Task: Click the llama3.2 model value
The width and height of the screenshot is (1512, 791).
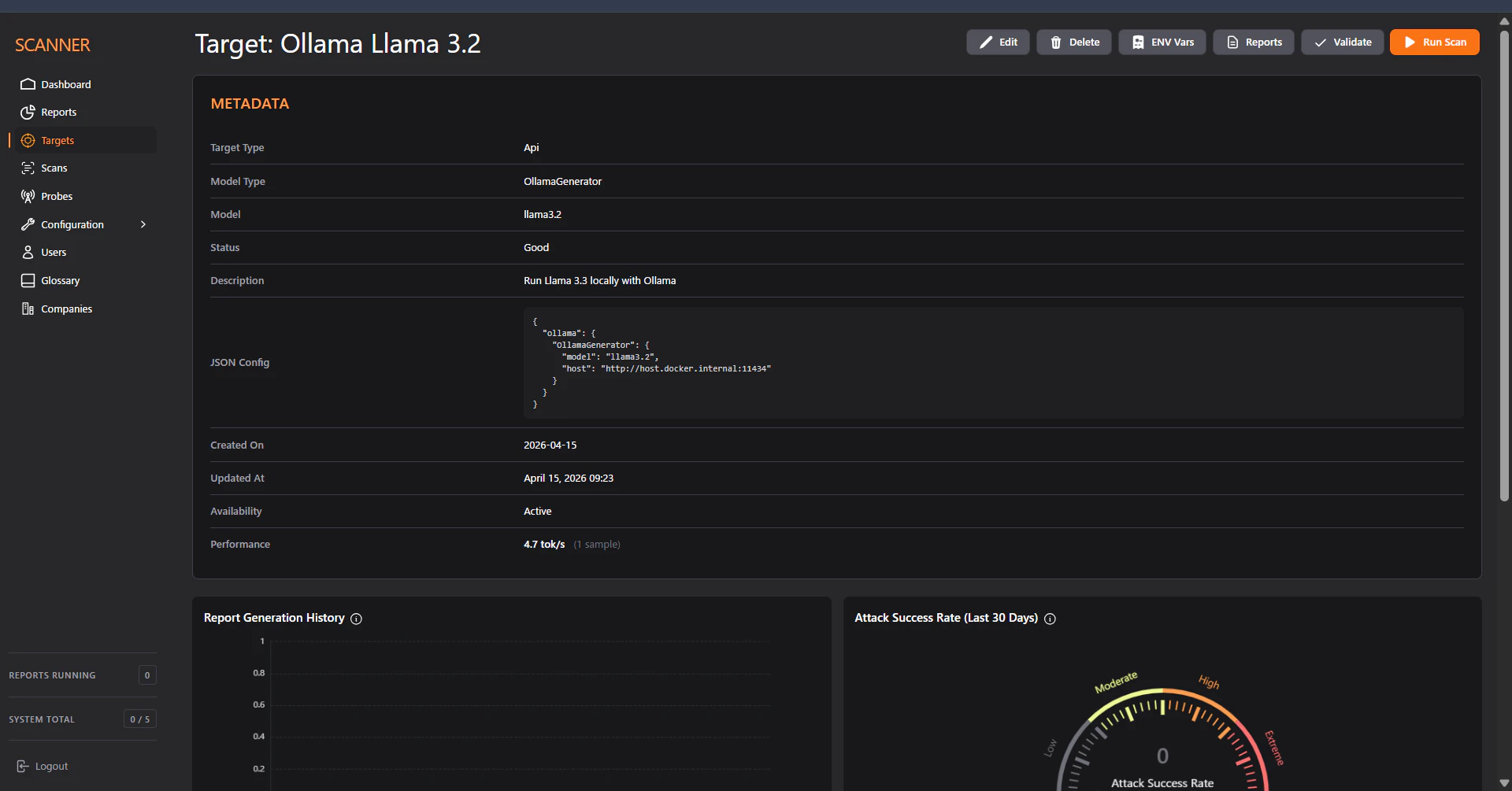Action: (x=543, y=215)
